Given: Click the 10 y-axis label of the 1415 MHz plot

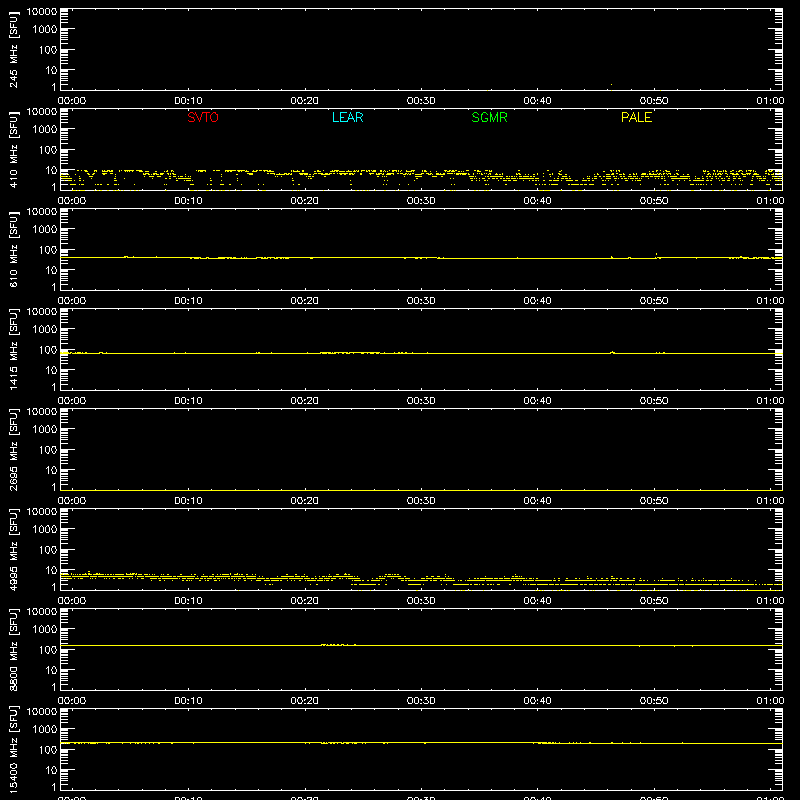Looking at the screenshot, I should (x=51, y=370).
